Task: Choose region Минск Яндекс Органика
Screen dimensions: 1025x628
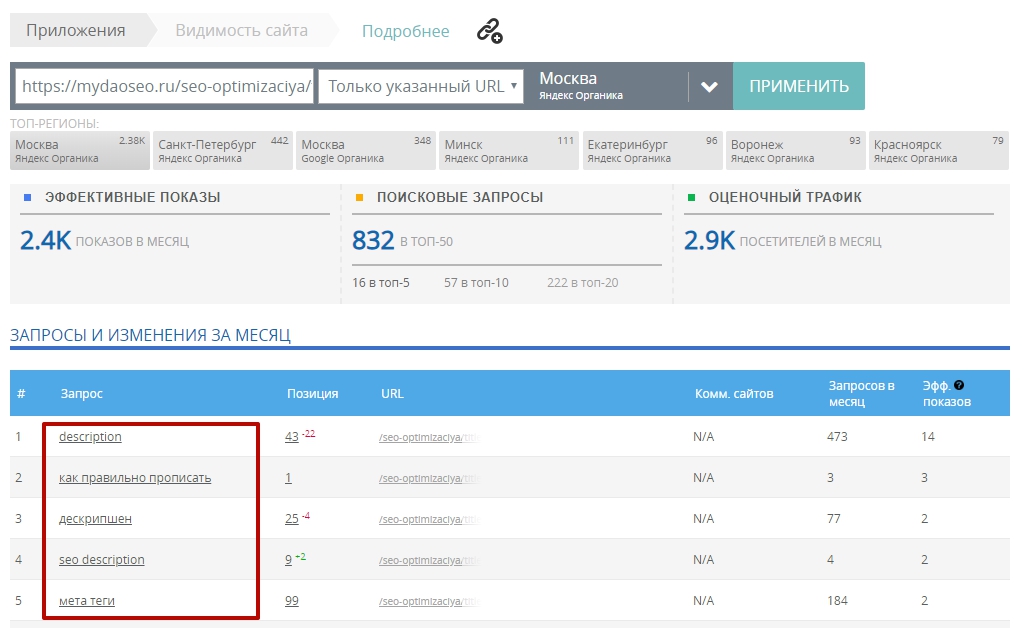Action: pyautogui.click(x=509, y=151)
